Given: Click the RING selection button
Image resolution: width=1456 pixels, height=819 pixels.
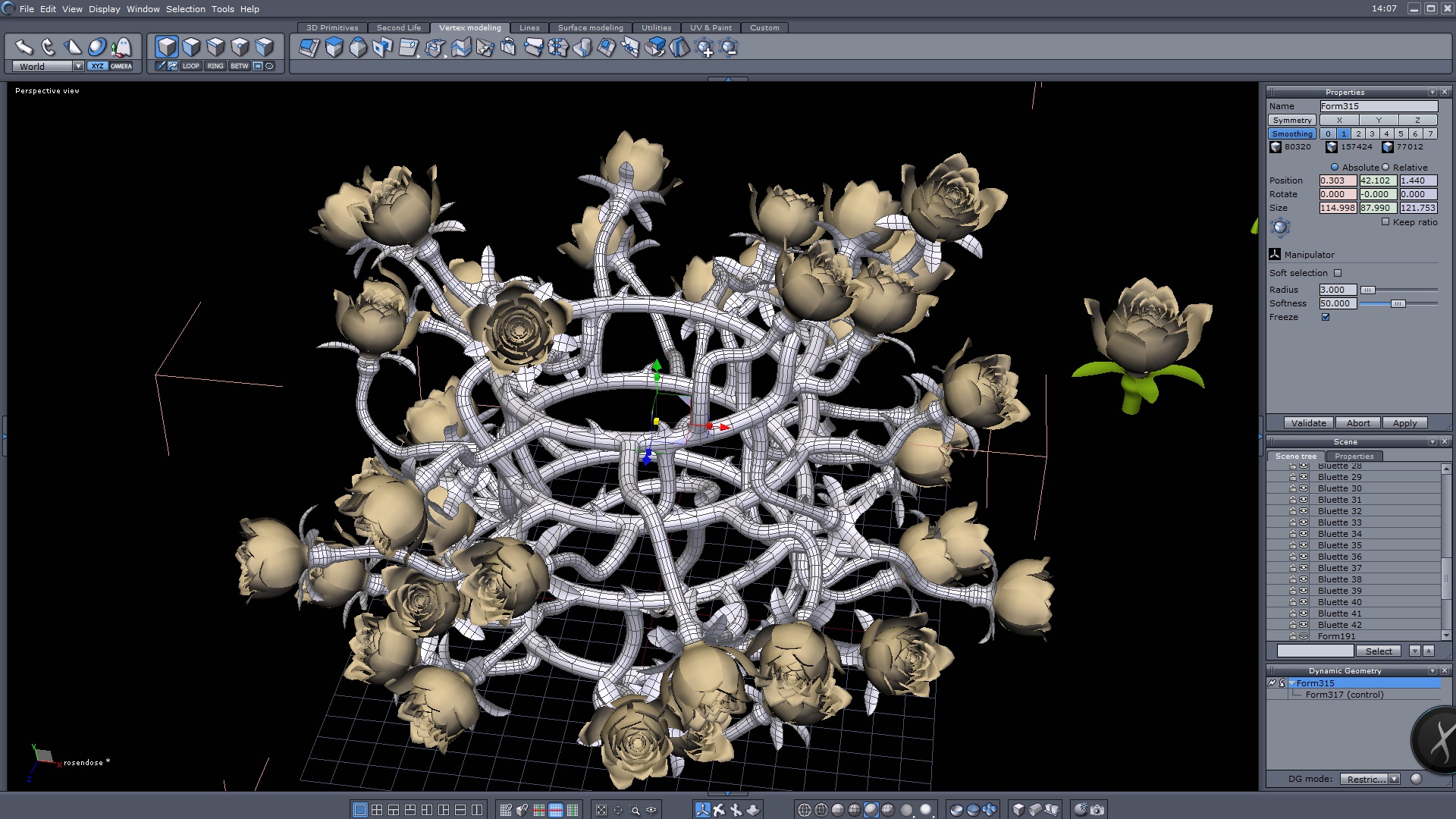Looking at the screenshot, I should pyautogui.click(x=215, y=66).
